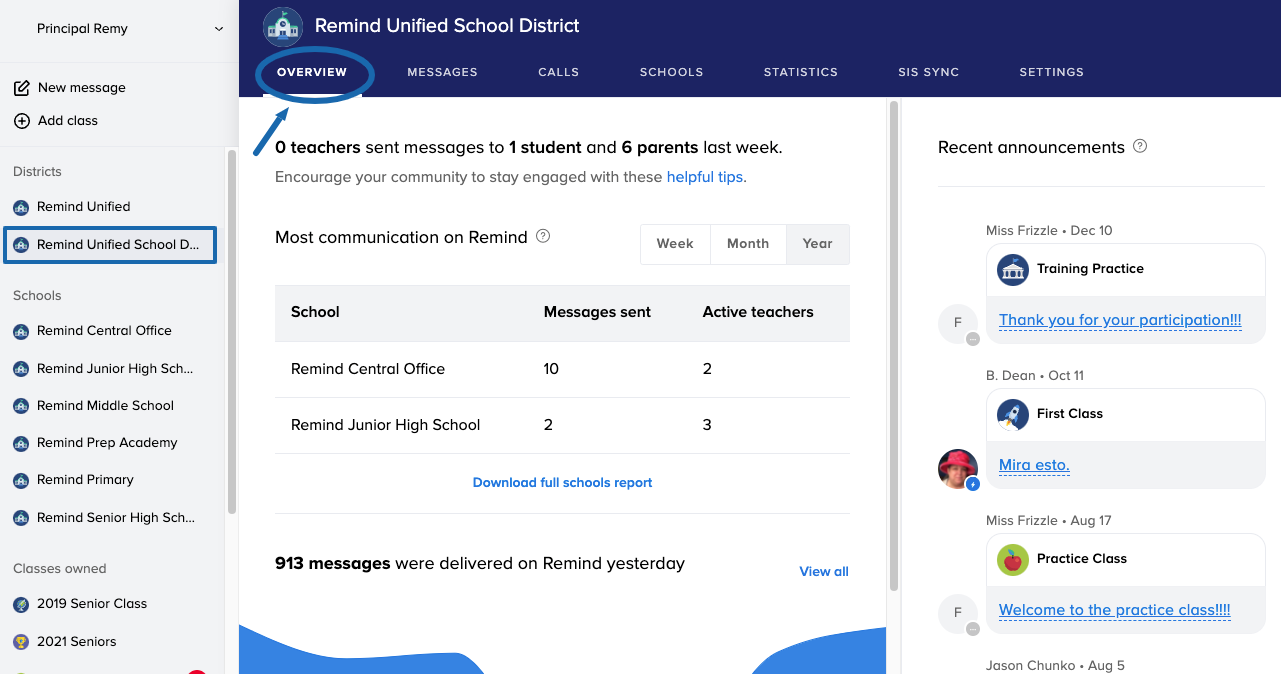The image size is (1281, 674).
Task: Select Remind Middle School in sidebar
Action: [105, 406]
